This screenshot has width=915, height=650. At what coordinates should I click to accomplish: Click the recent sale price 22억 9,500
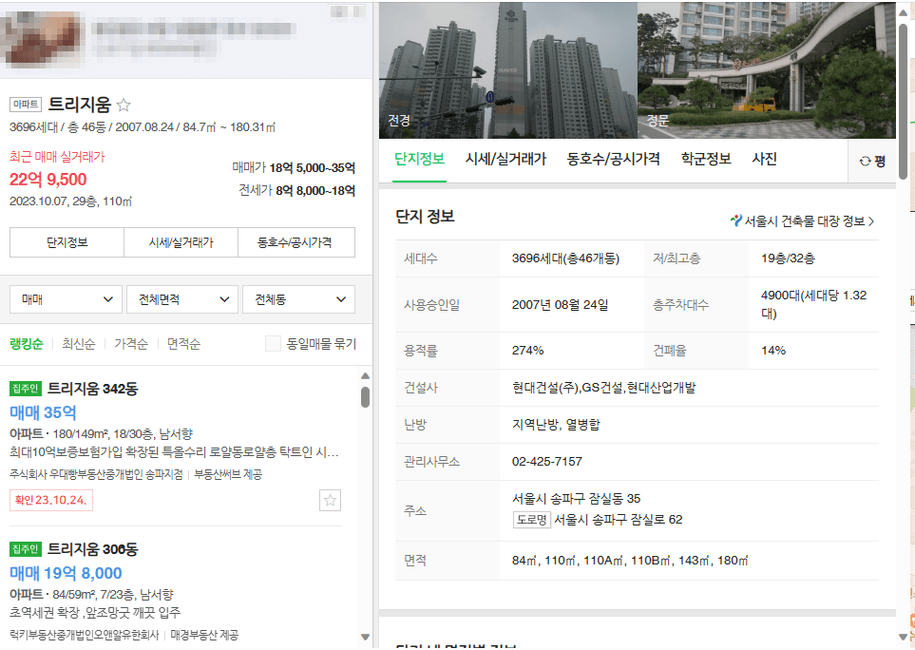click(x=48, y=180)
